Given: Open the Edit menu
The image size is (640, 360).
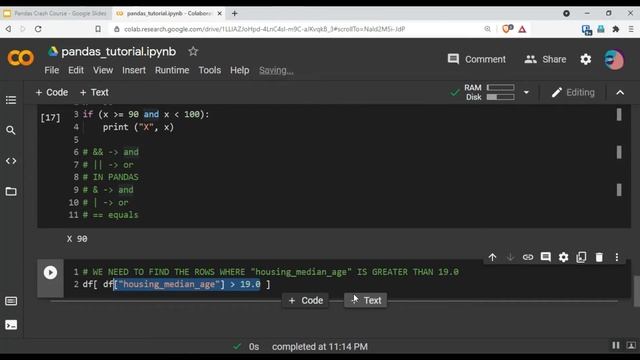Looking at the screenshot, I should coord(76,70).
